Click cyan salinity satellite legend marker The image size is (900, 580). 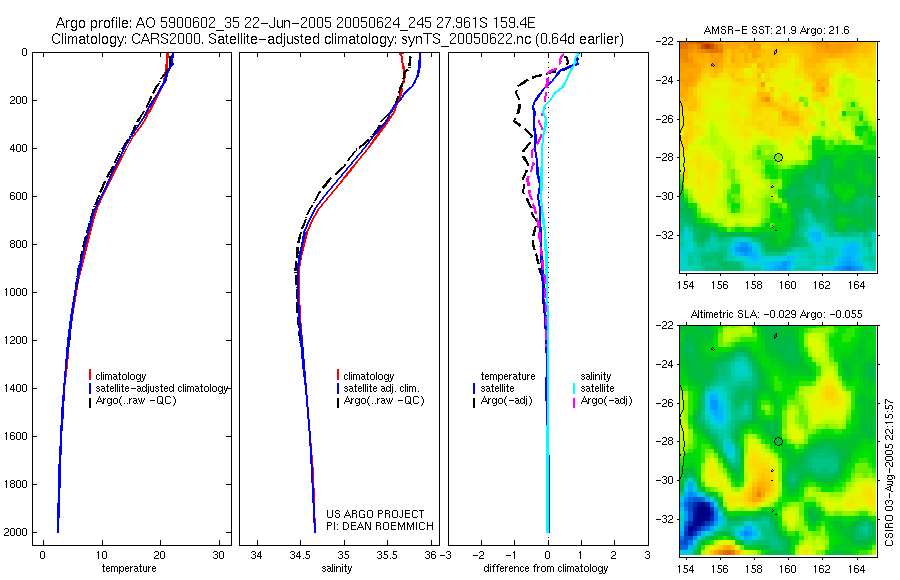click(x=575, y=388)
